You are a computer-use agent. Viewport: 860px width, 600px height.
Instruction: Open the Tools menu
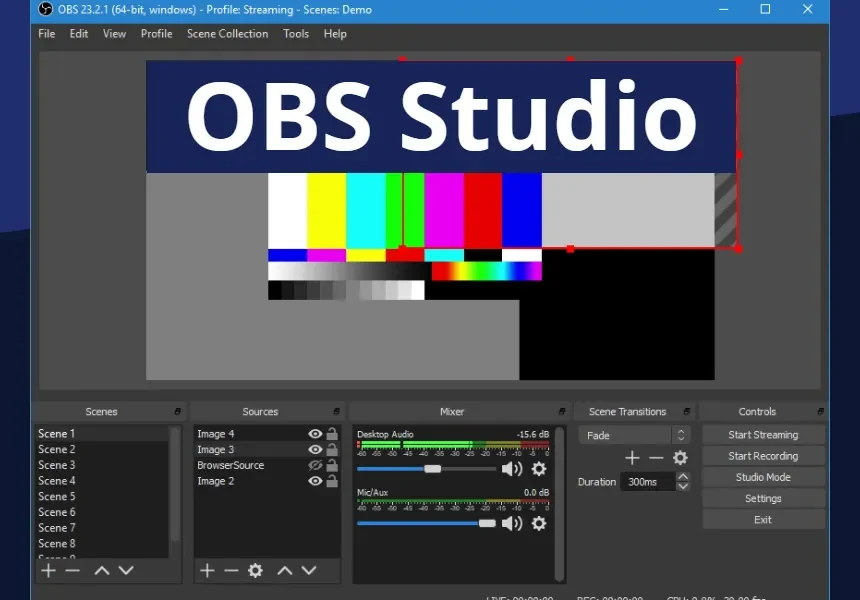click(x=295, y=33)
